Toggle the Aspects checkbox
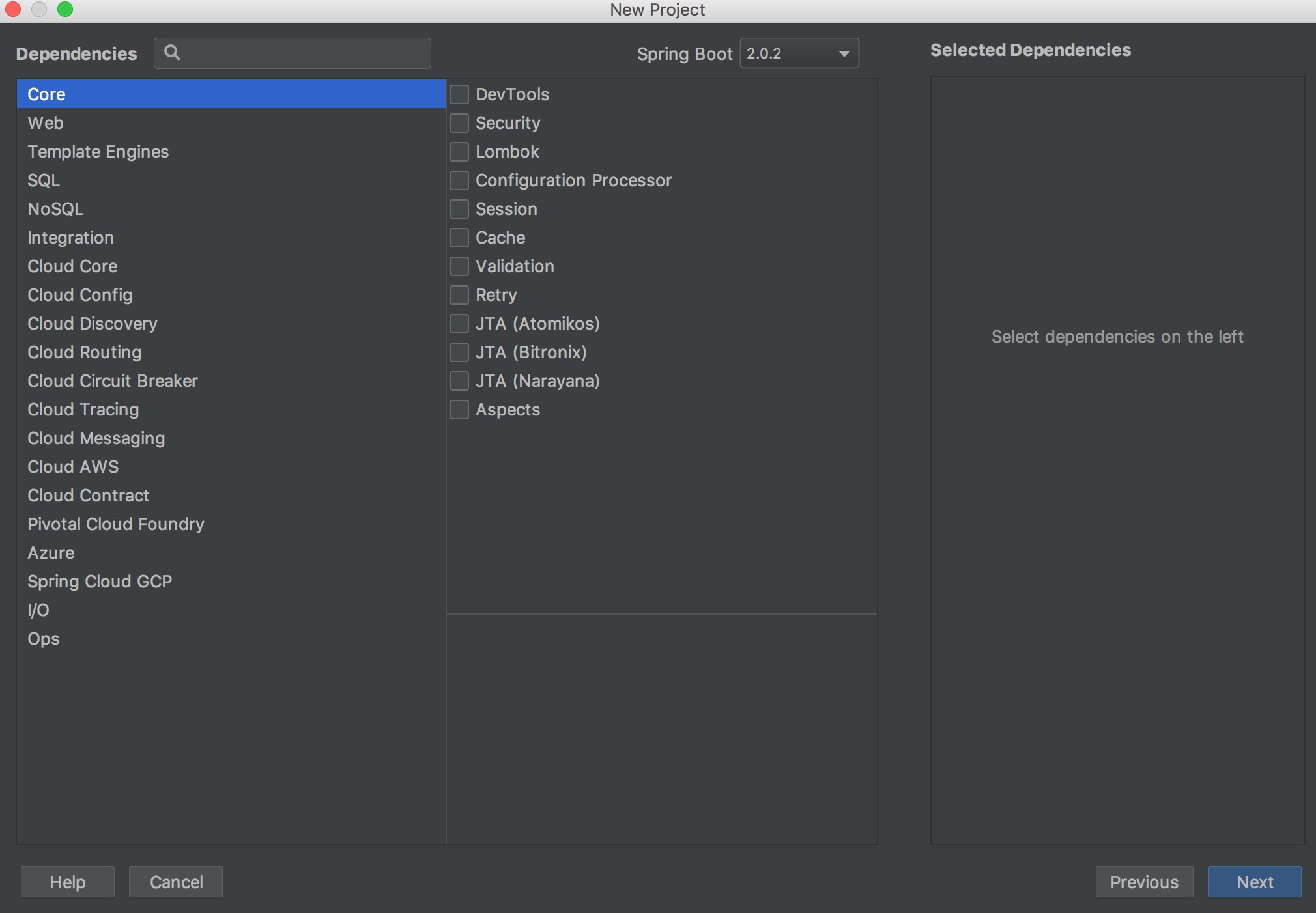1316x913 pixels. [459, 410]
